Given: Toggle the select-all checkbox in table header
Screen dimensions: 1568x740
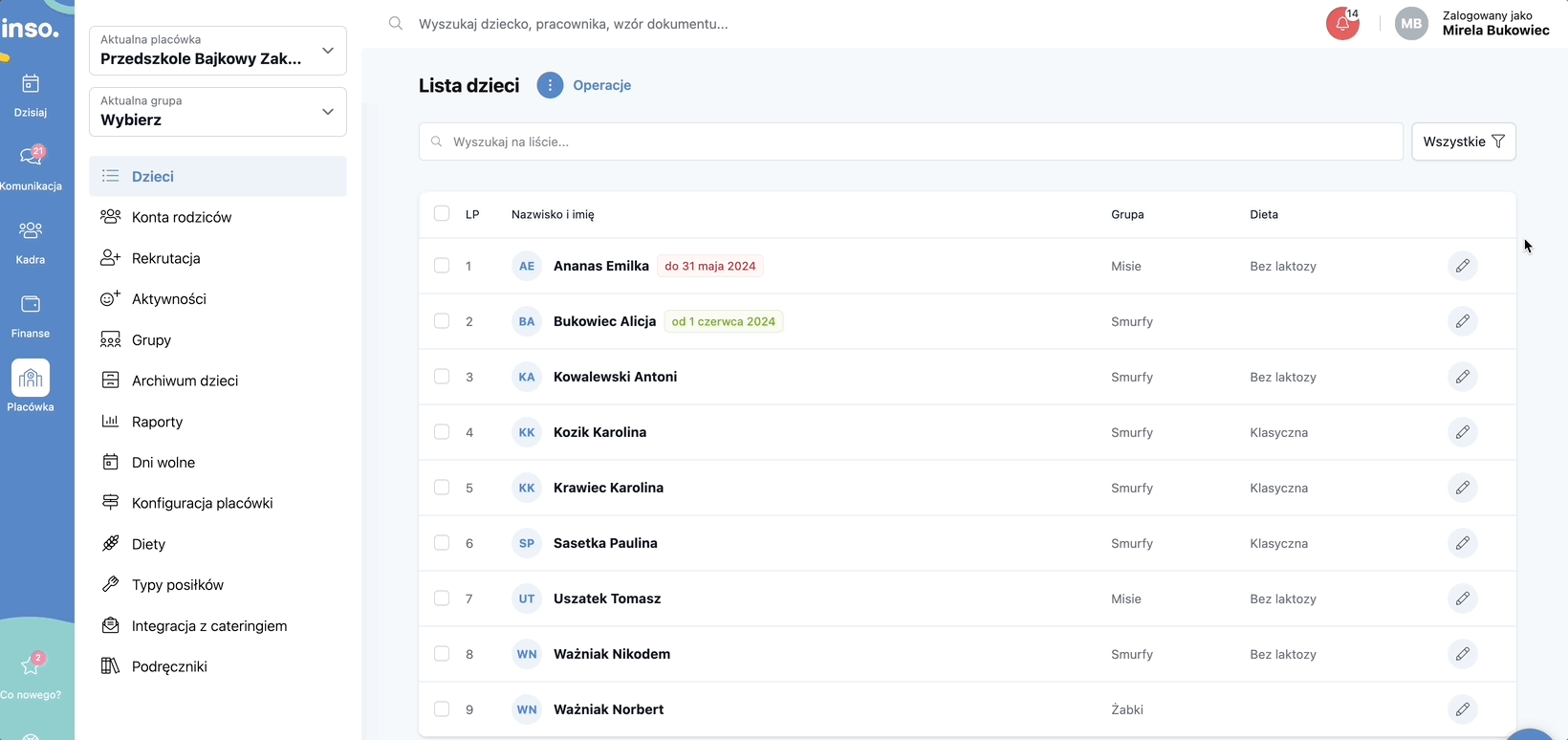Looking at the screenshot, I should 442,214.
